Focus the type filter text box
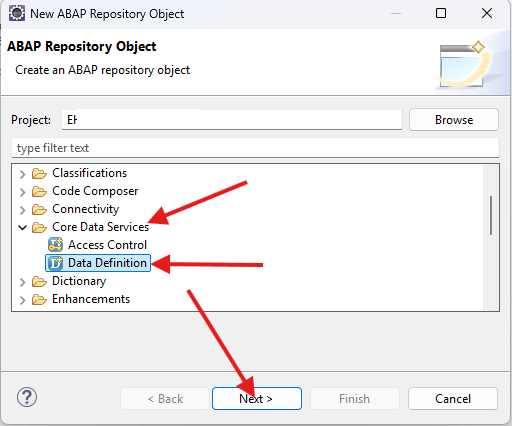The width and height of the screenshot is (512, 426). click(255, 148)
